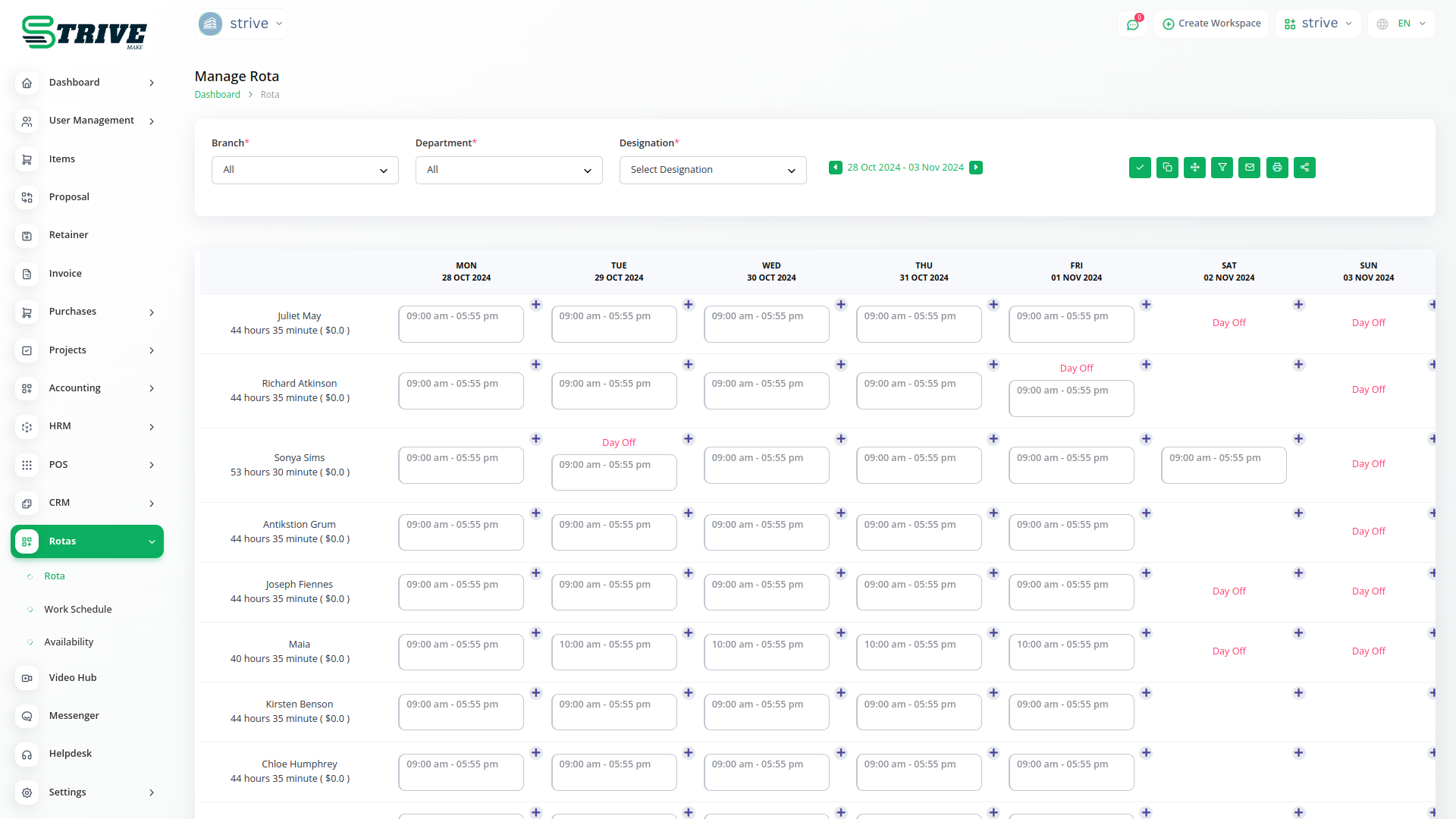Click the copy rota icon
Image resolution: width=1456 pixels, height=819 pixels.
point(1167,168)
